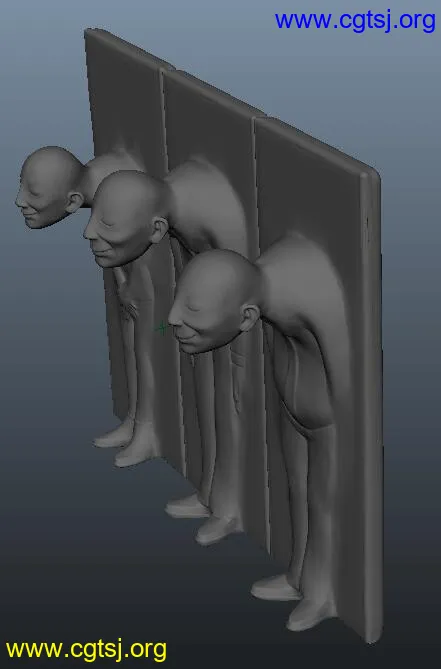
Task: Open the yellow www.cgtsj.org watermark link
Action: point(86,649)
